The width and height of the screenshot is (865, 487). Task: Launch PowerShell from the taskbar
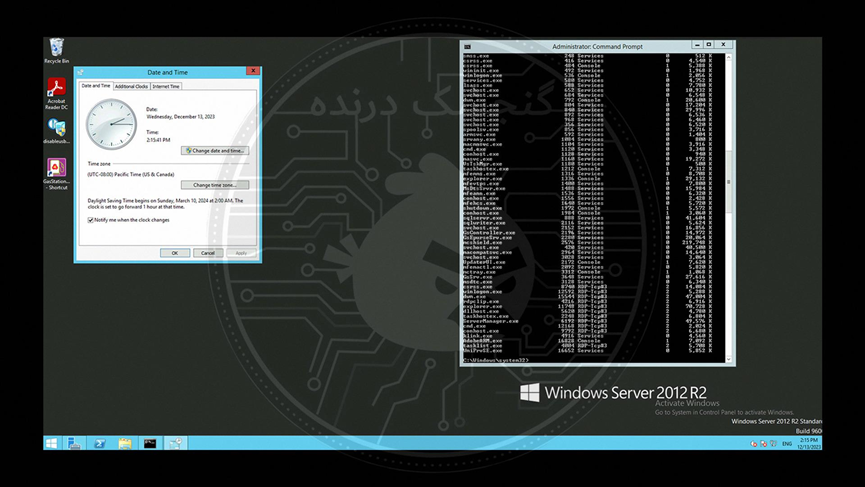(x=100, y=443)
